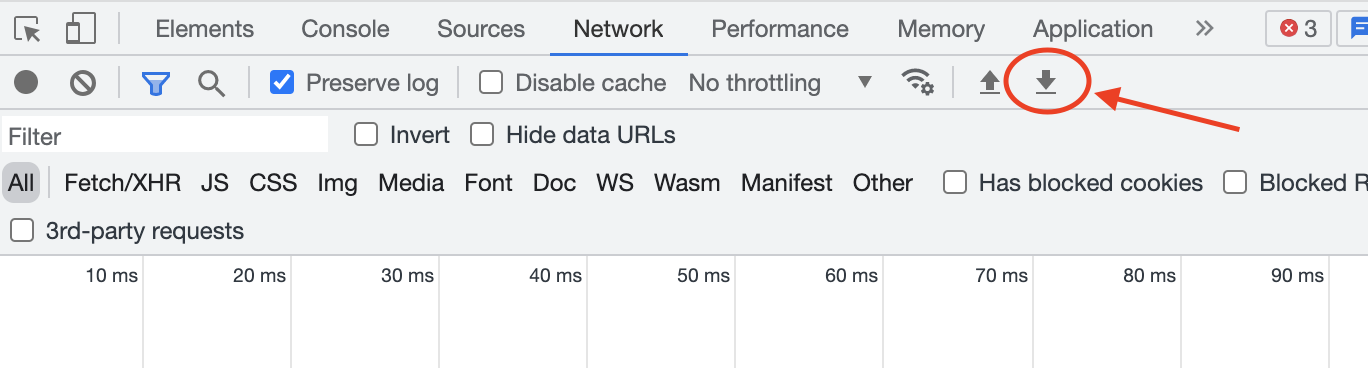Open search with the magnifier icon
The width and height of the screenshot is (1368, 368).
coord(211,82)
